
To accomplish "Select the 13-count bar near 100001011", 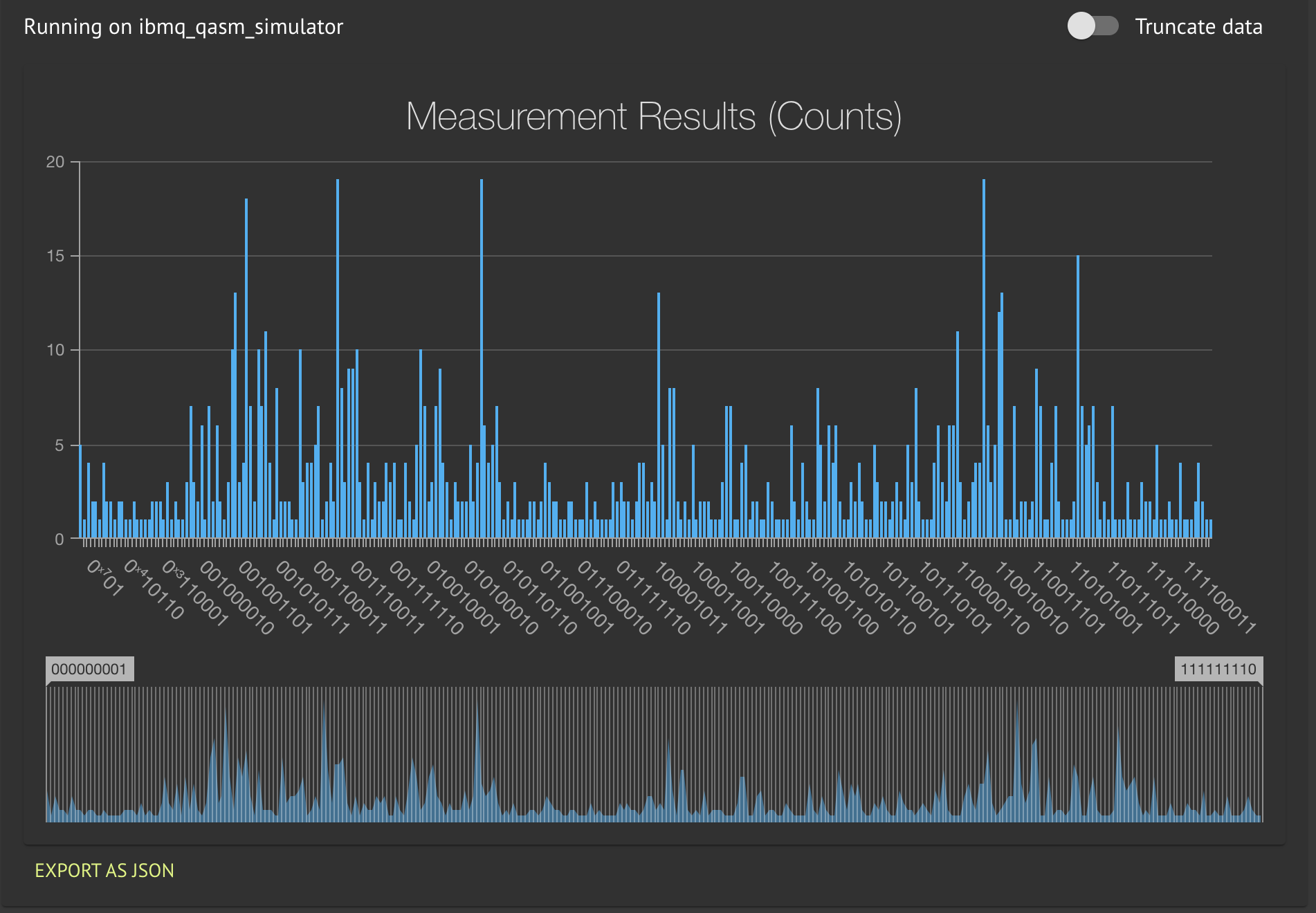I will pos(659,416).
